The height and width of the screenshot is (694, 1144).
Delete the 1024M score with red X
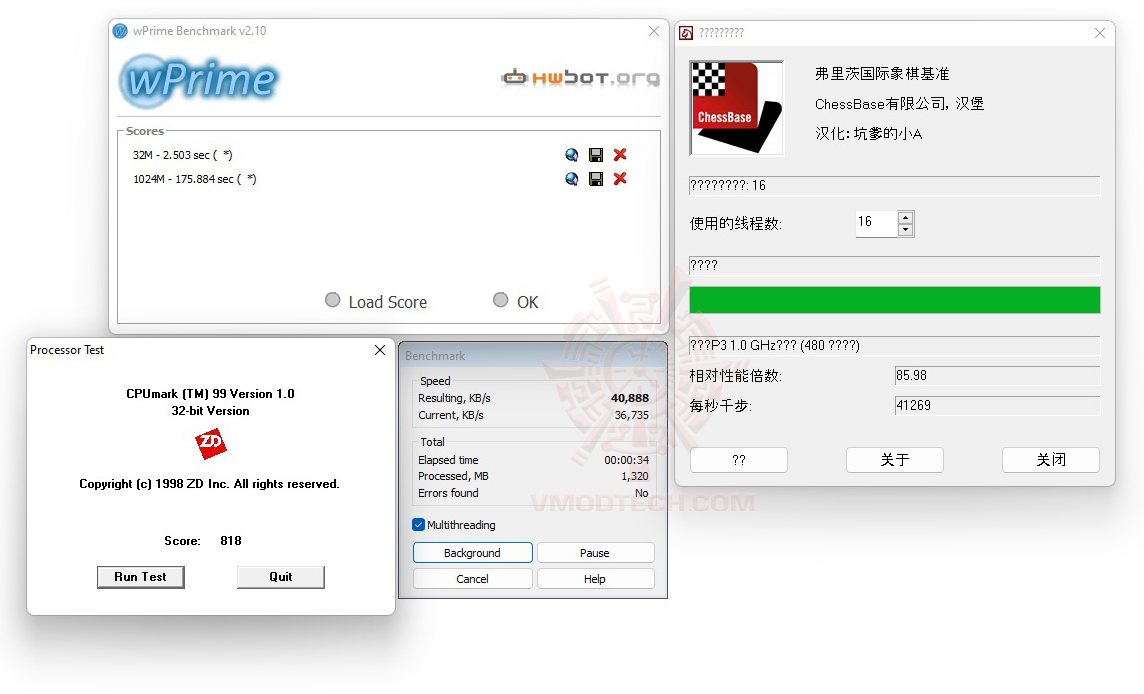tap(620, 179)
